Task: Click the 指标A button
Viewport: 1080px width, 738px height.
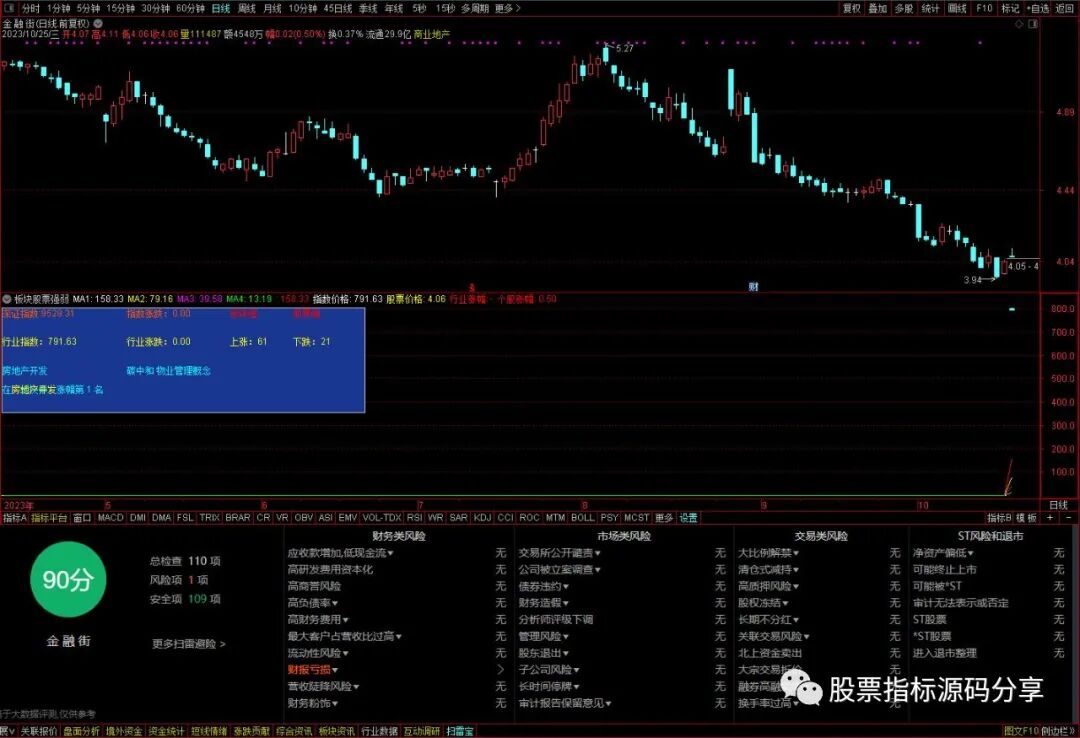Action: [x=15, y=517]
